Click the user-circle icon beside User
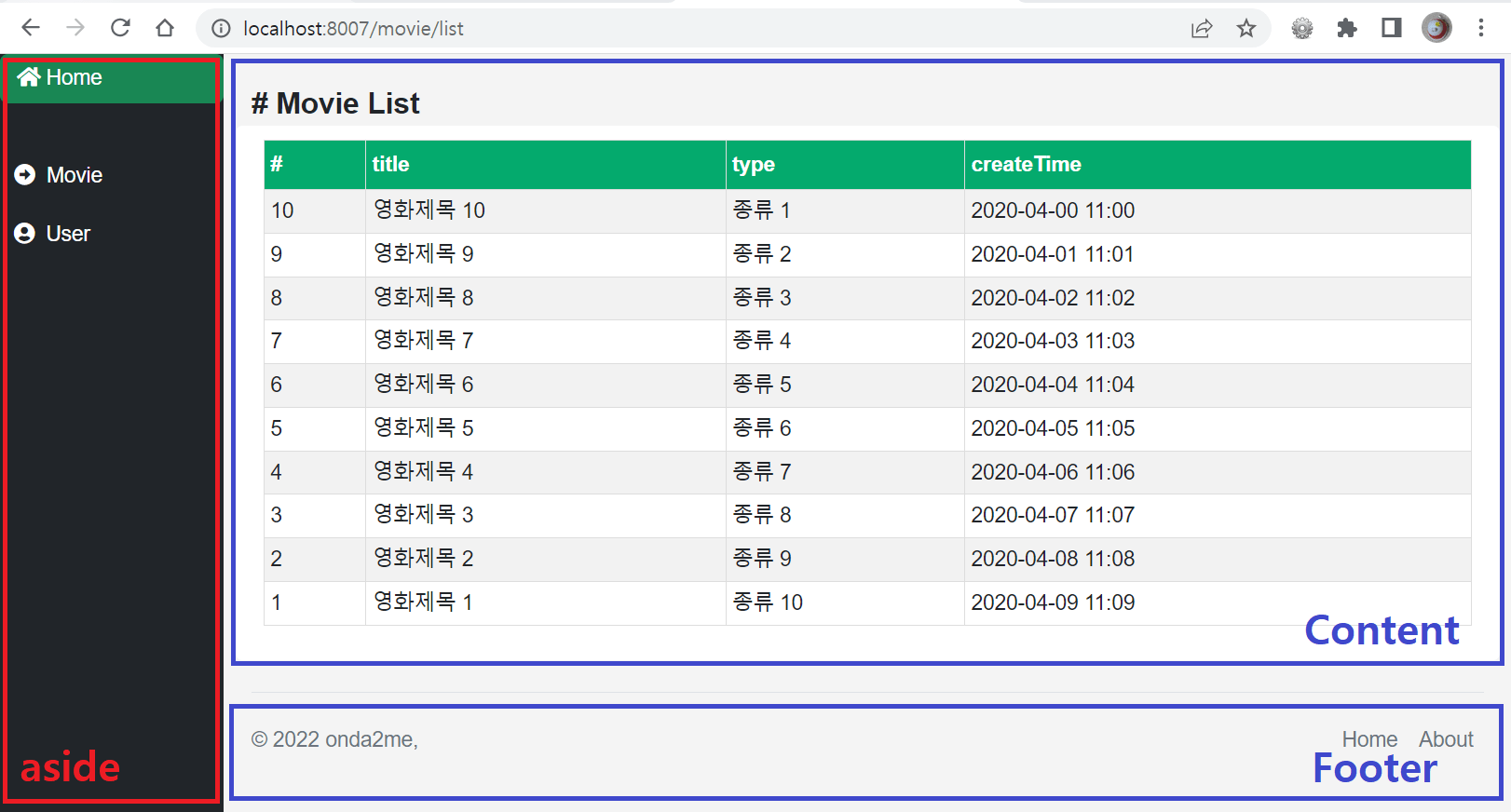Viewport: 1511px width, 812px height. point(25,233)
